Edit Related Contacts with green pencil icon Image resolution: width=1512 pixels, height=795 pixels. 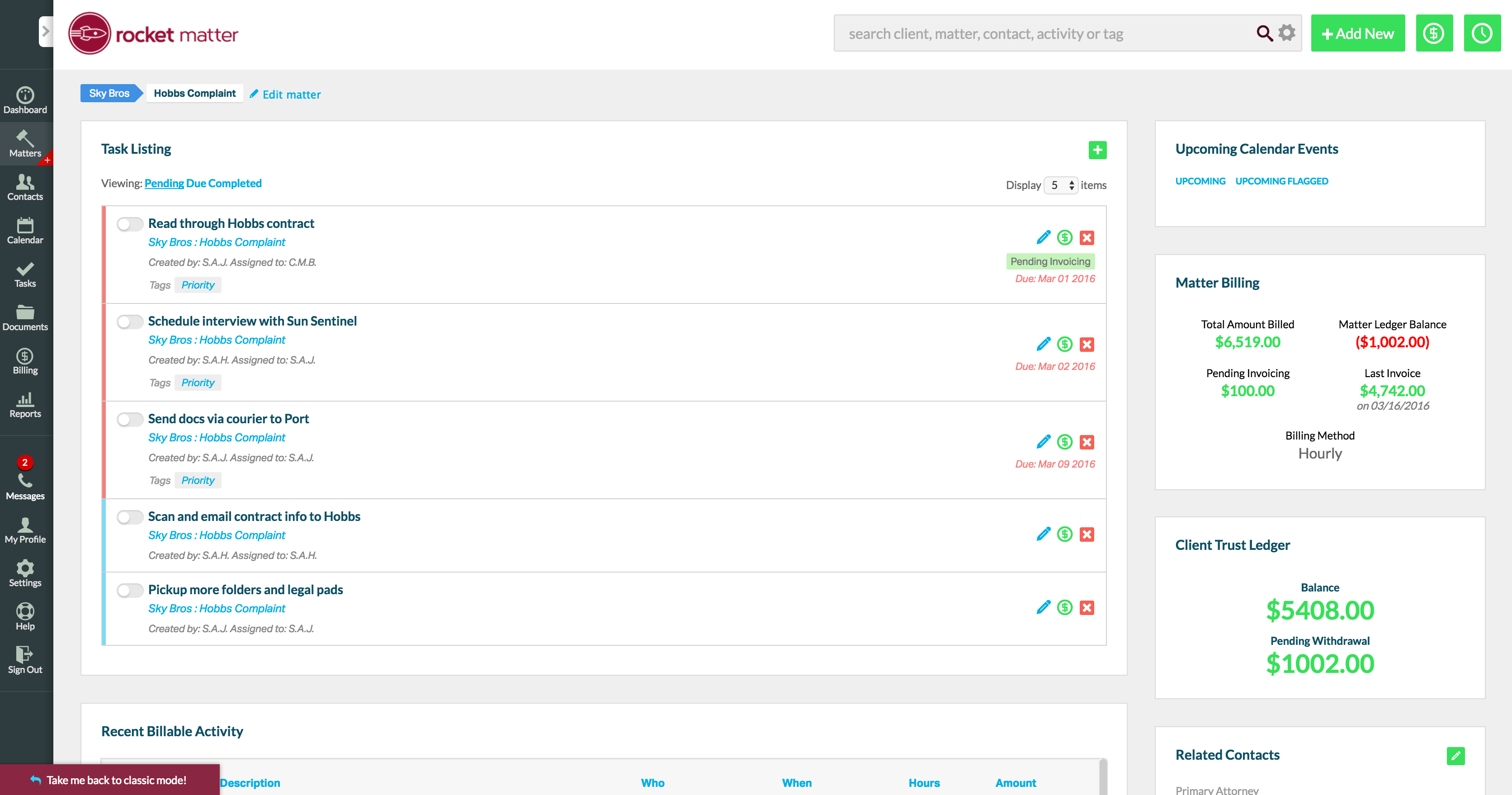(x=1455, y=756)
